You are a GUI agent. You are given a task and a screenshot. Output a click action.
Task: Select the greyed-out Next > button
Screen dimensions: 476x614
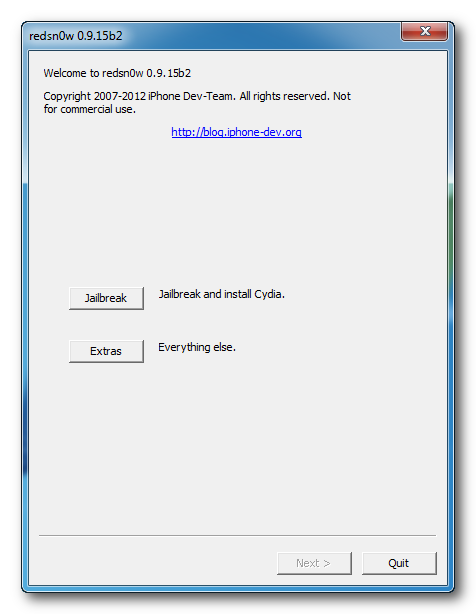click(314, 563)
